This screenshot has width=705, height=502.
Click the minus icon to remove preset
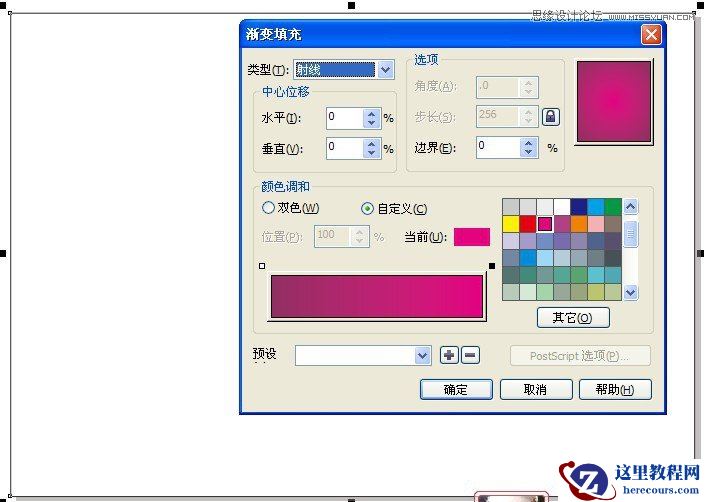(470, 355)
